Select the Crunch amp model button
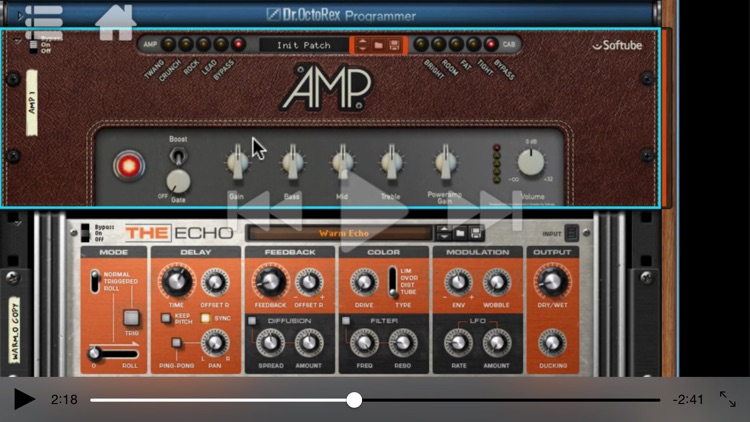 pyautogui.click(x=186, y=44)
